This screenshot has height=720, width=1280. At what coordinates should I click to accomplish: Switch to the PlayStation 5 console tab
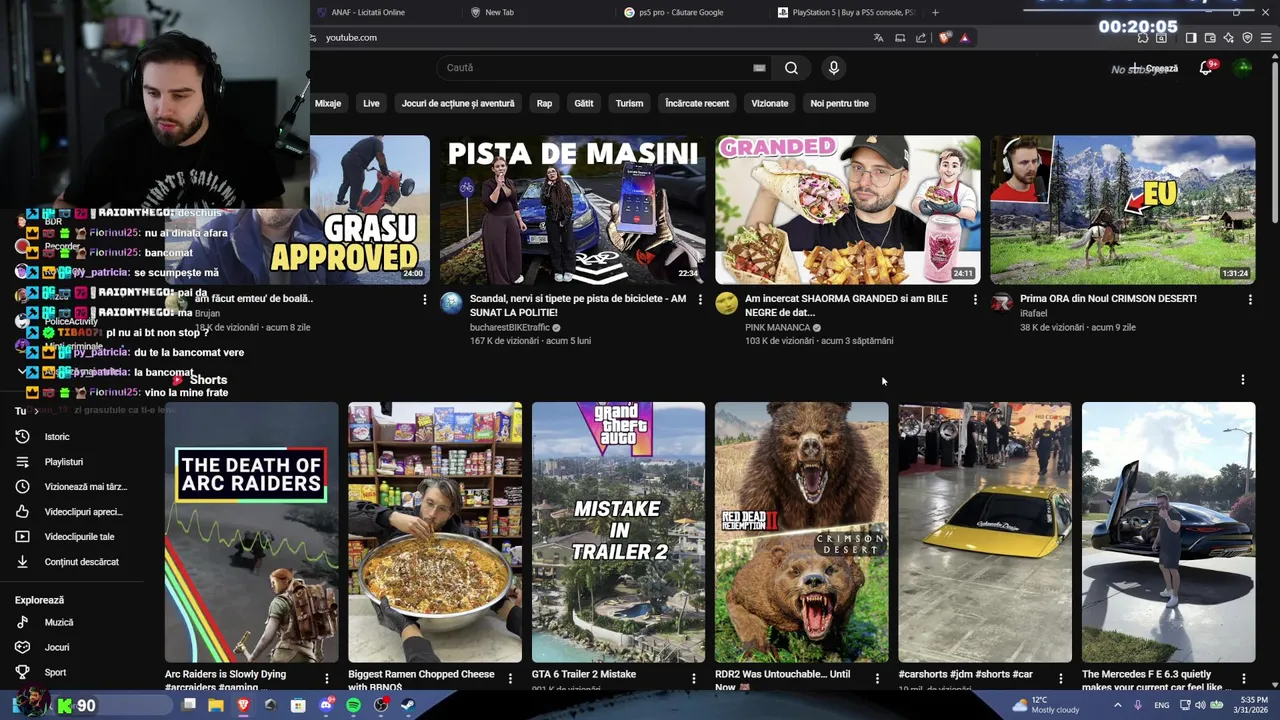click(x=845, y=12)
